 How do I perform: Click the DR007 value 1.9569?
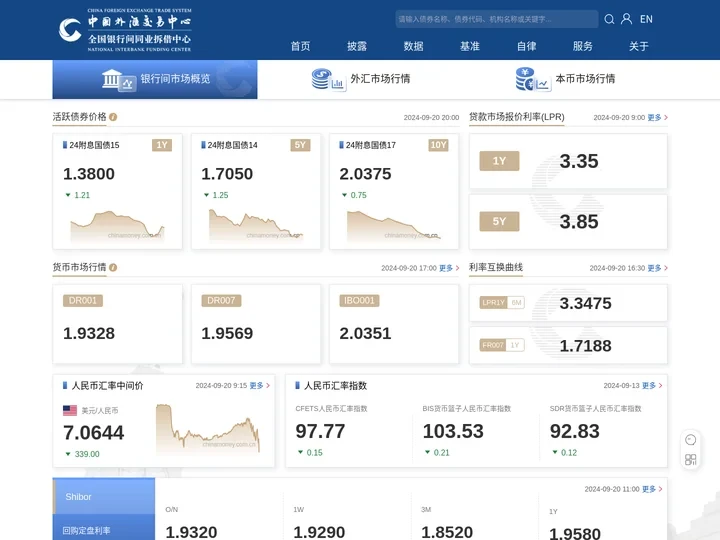click(227, 333)
